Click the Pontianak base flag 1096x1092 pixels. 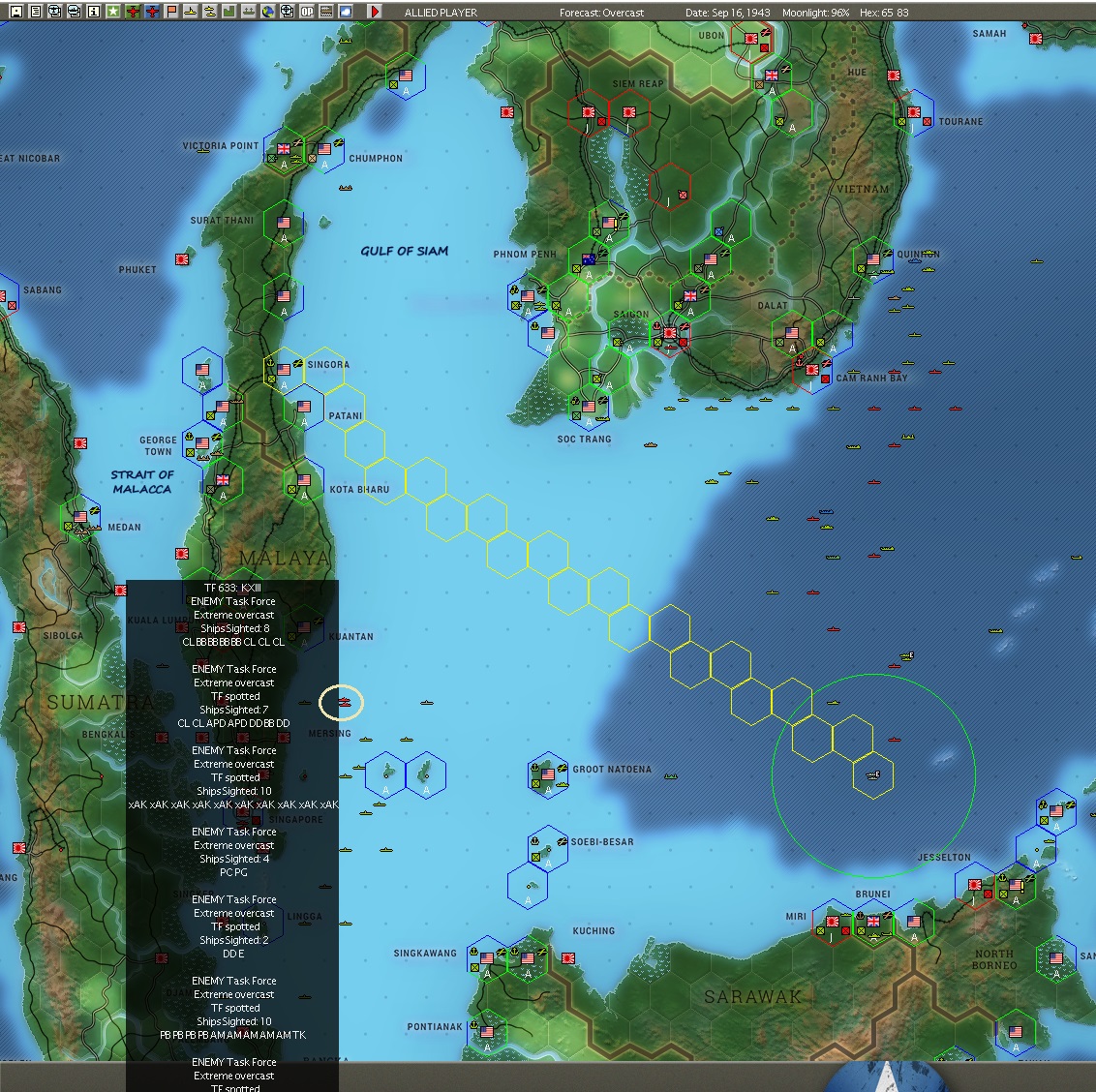(x=486, y=1032)
